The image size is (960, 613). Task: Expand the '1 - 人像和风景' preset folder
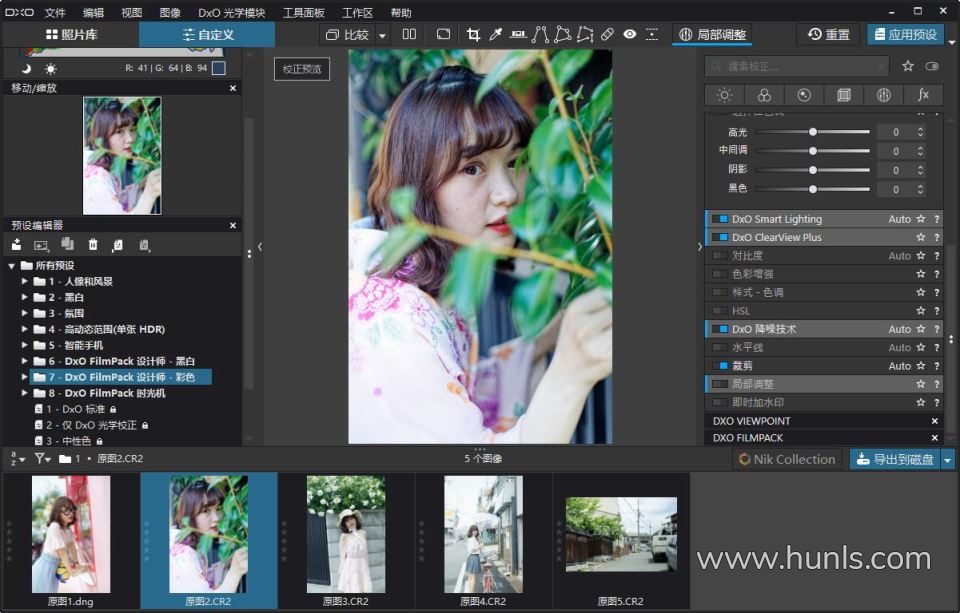(25, 282)
